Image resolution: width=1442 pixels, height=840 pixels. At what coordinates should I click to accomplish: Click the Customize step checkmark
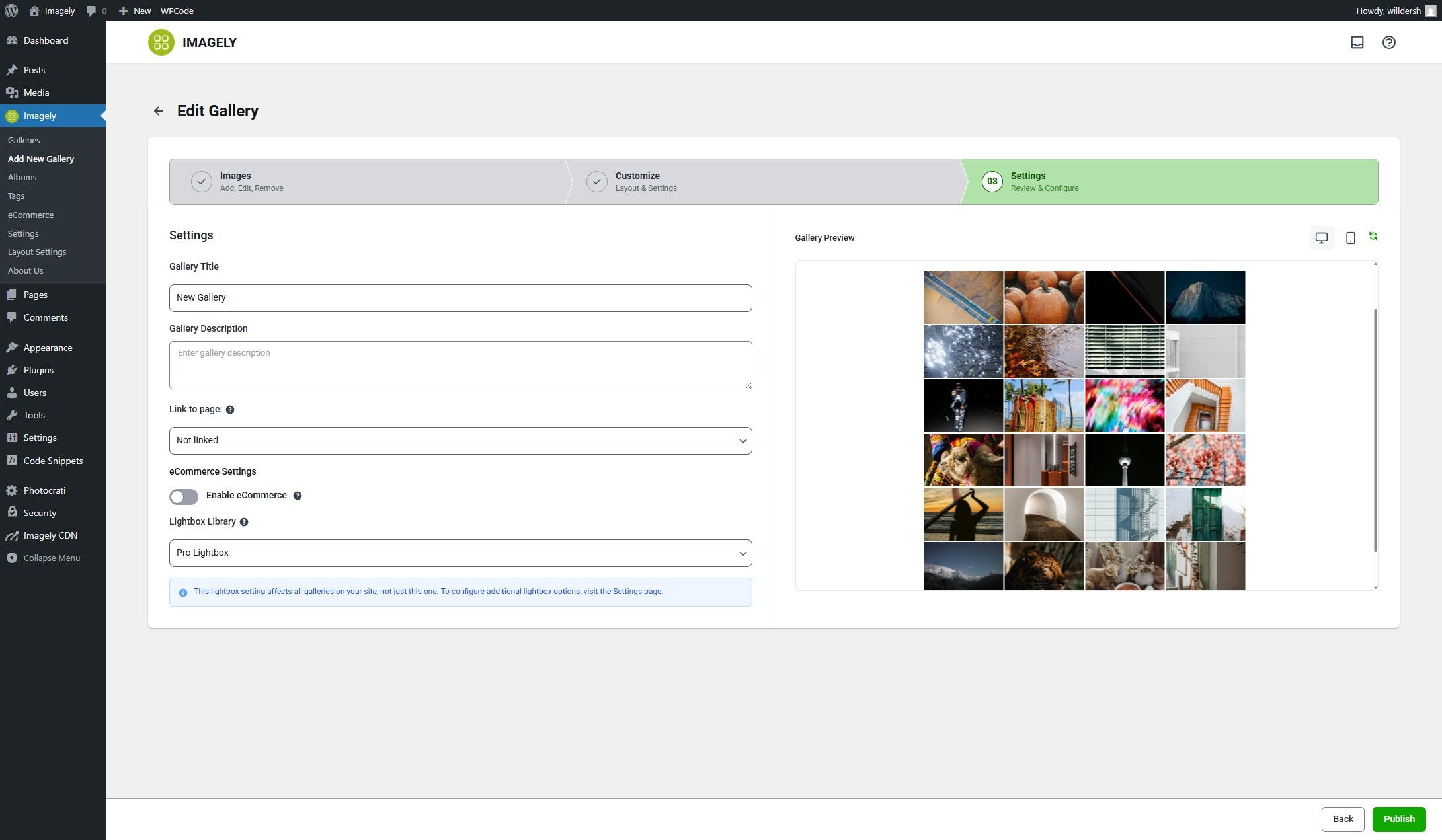tap(596, 181)
